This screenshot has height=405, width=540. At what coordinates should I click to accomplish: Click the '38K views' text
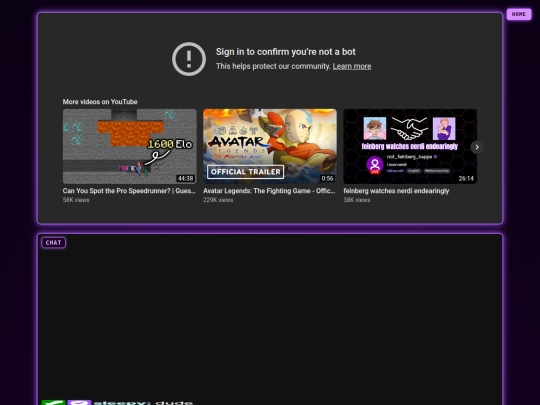click(356, 200)
